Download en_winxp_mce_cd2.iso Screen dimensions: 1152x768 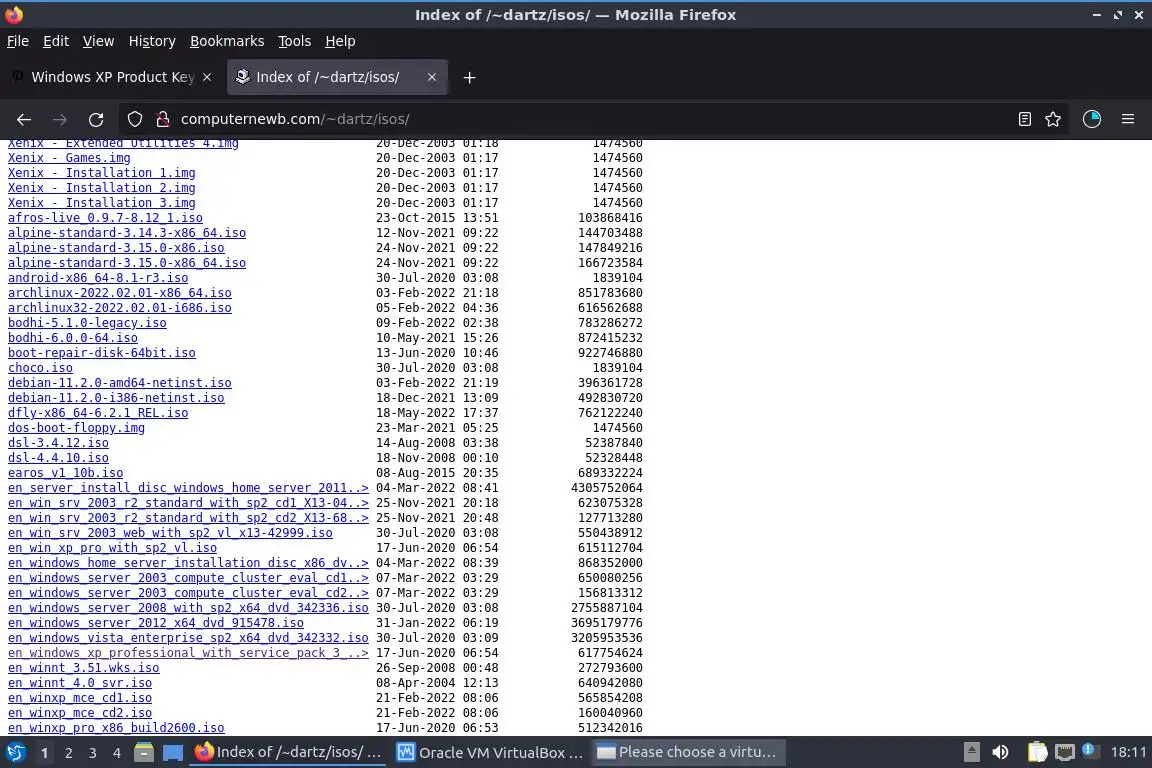coord(80,713)
